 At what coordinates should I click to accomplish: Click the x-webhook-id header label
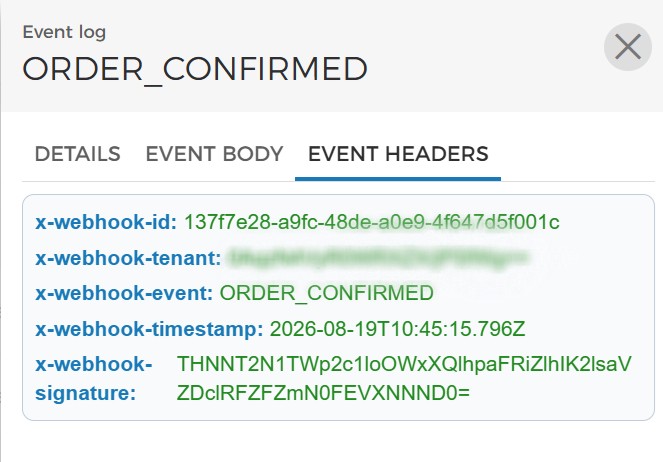pos(106,222)
